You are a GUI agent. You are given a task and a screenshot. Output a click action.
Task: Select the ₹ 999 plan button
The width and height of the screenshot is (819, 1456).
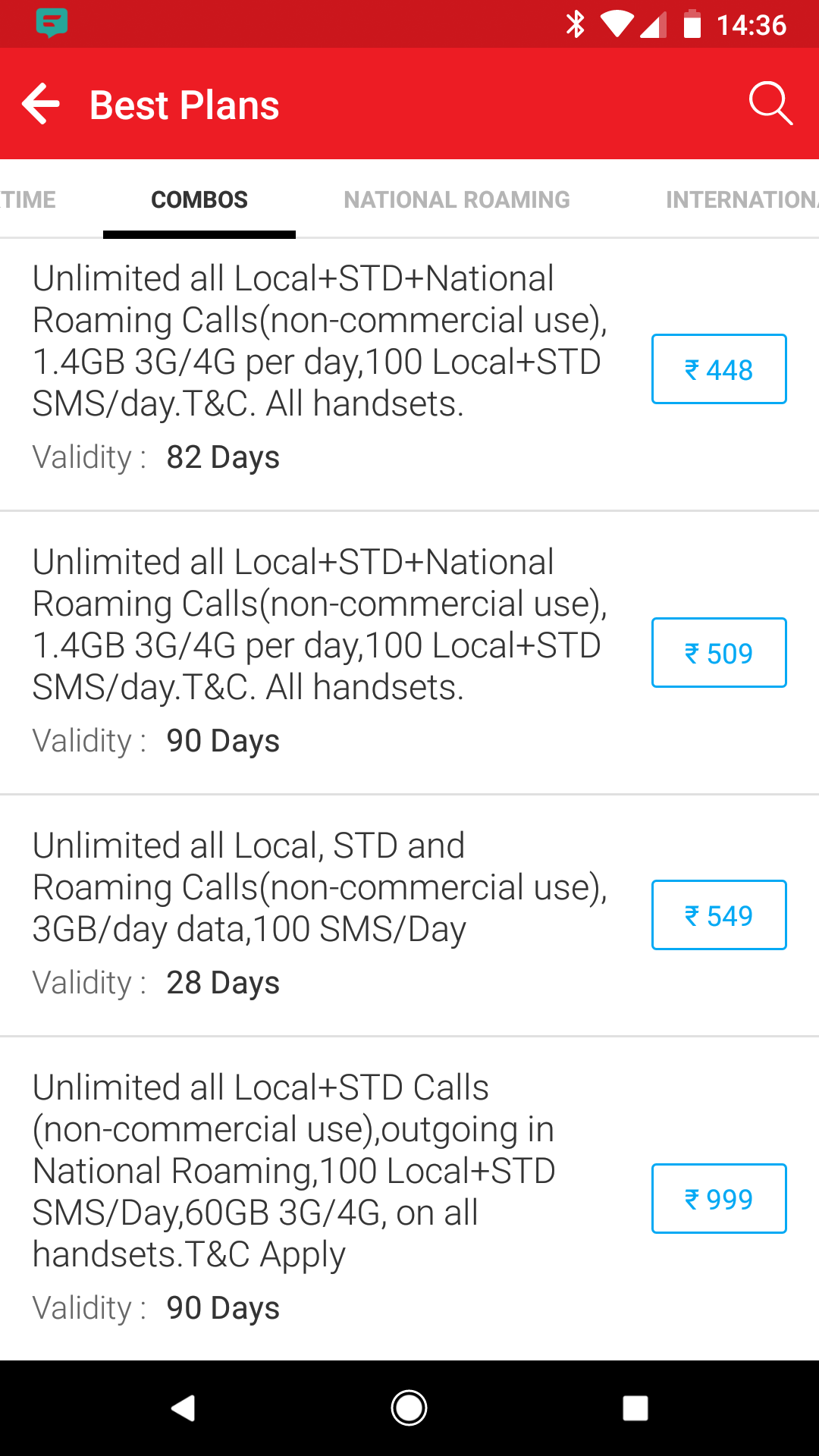click(x=719, y=1199)
